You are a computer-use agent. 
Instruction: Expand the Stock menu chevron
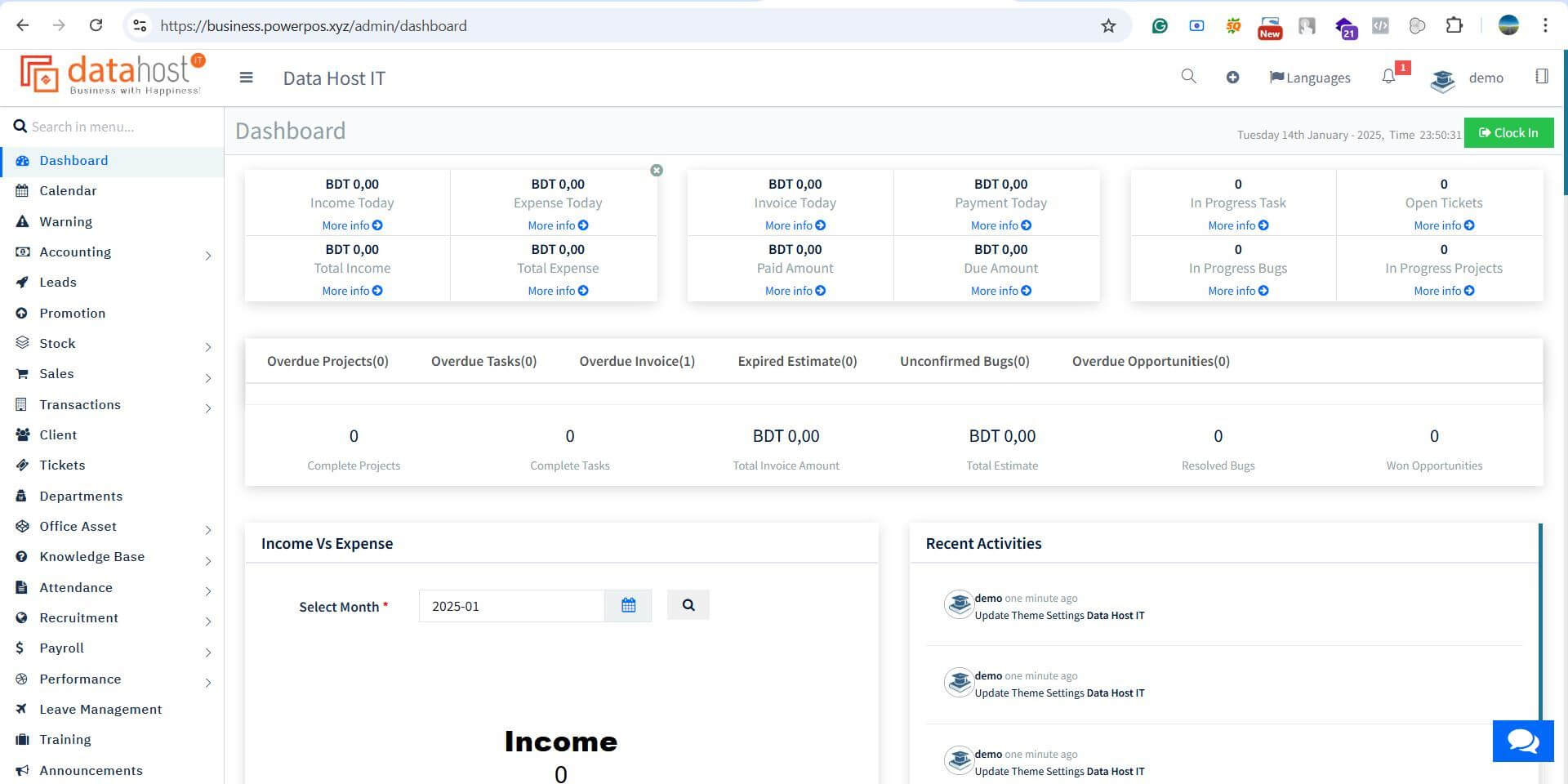208,346
